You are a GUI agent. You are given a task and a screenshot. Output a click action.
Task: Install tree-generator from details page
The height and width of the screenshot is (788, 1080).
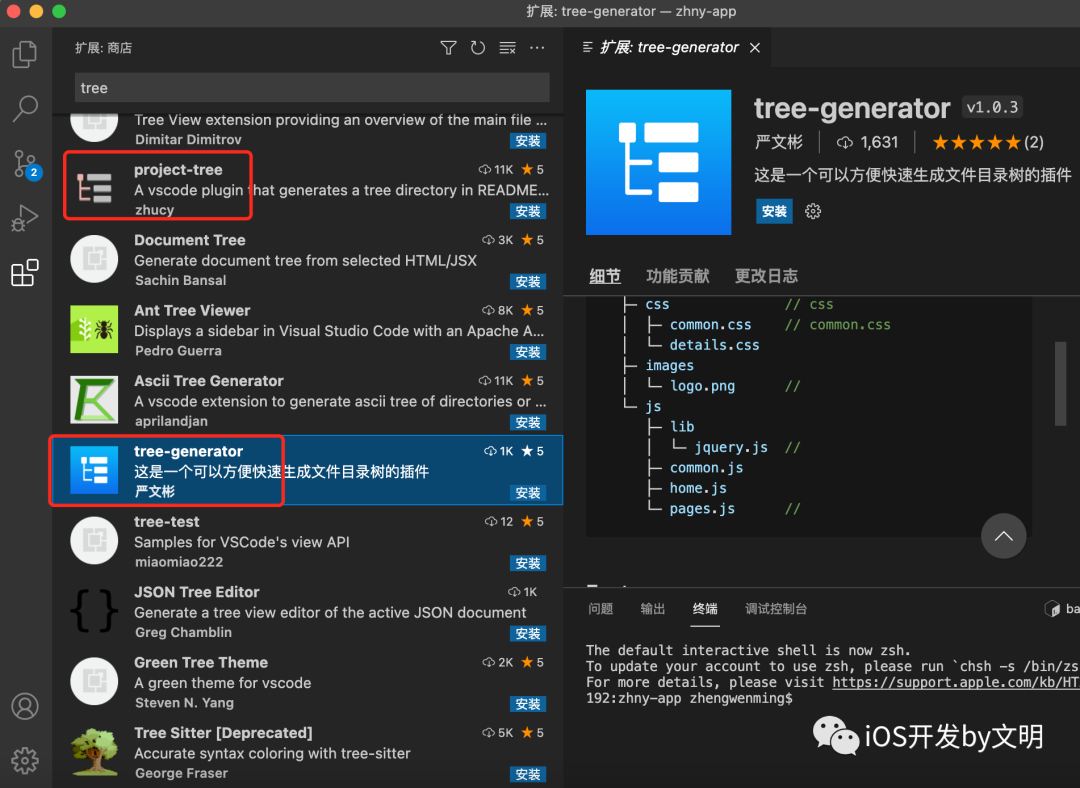coord(774,211)
